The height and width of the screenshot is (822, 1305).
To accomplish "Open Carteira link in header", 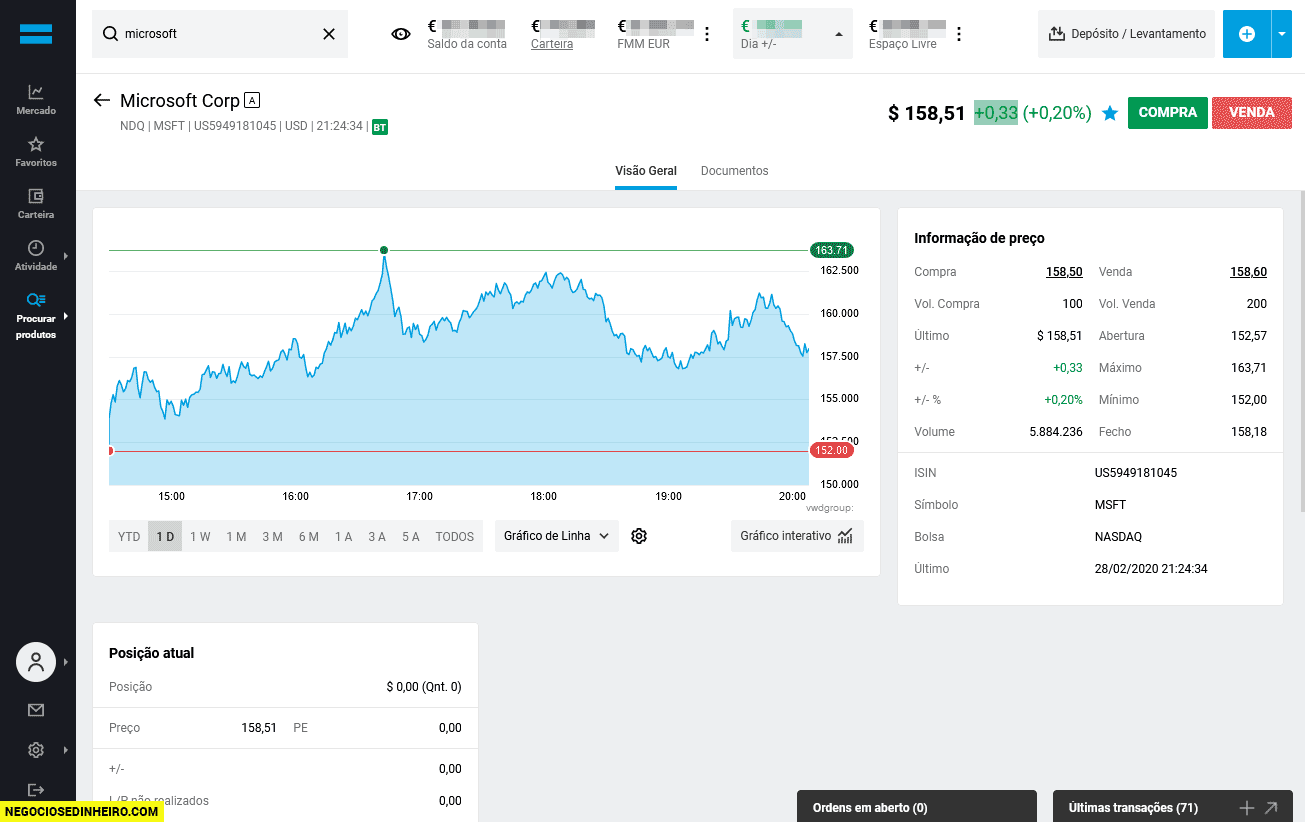I will (x=552, y=44).
